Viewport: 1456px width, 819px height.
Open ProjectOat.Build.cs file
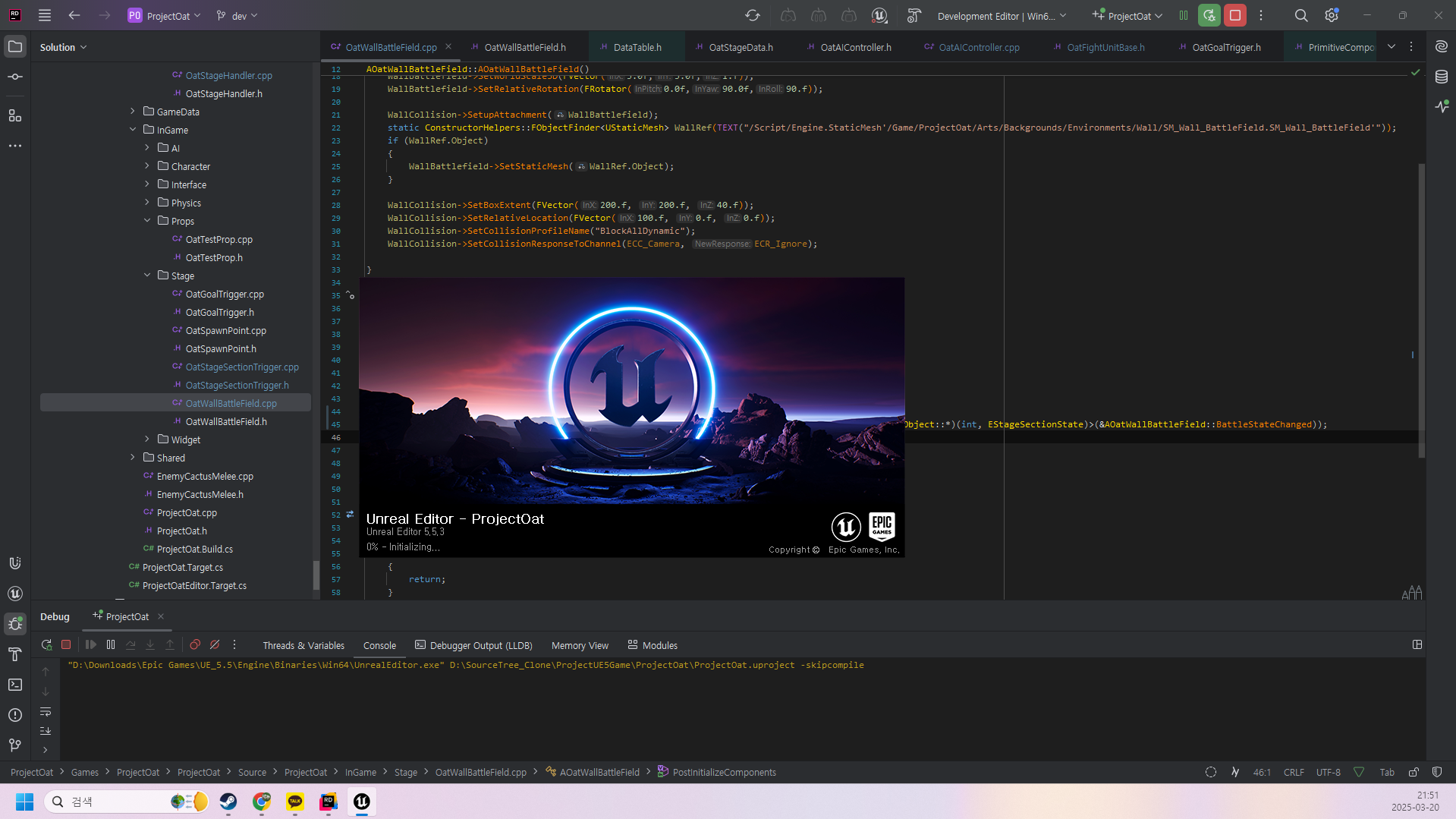[x=195, y=549]
